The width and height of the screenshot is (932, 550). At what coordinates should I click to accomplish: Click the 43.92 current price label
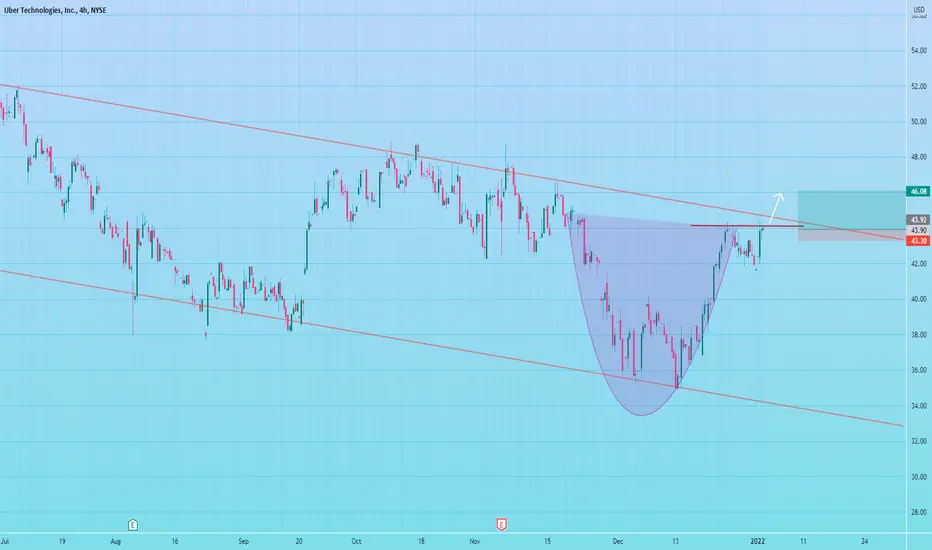pyautogui.click(x=918, y=220)
